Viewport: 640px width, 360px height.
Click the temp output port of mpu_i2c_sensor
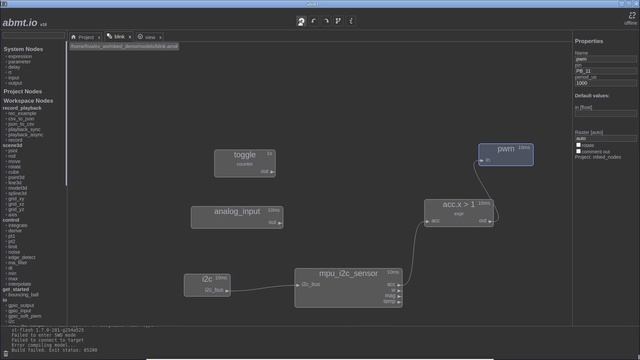click(399, 302)
